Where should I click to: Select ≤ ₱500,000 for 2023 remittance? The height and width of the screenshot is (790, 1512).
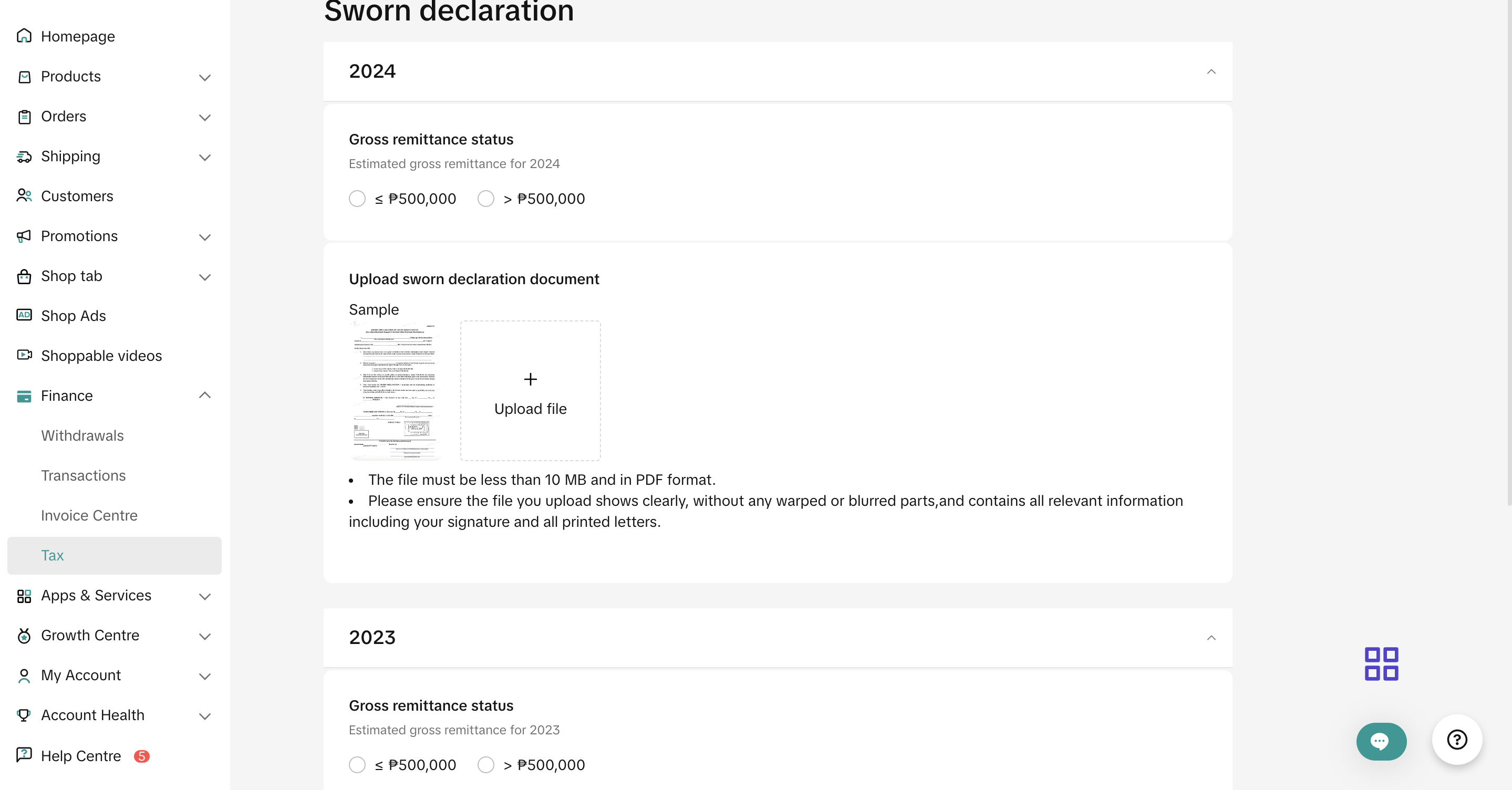click(x=357, y=765)
